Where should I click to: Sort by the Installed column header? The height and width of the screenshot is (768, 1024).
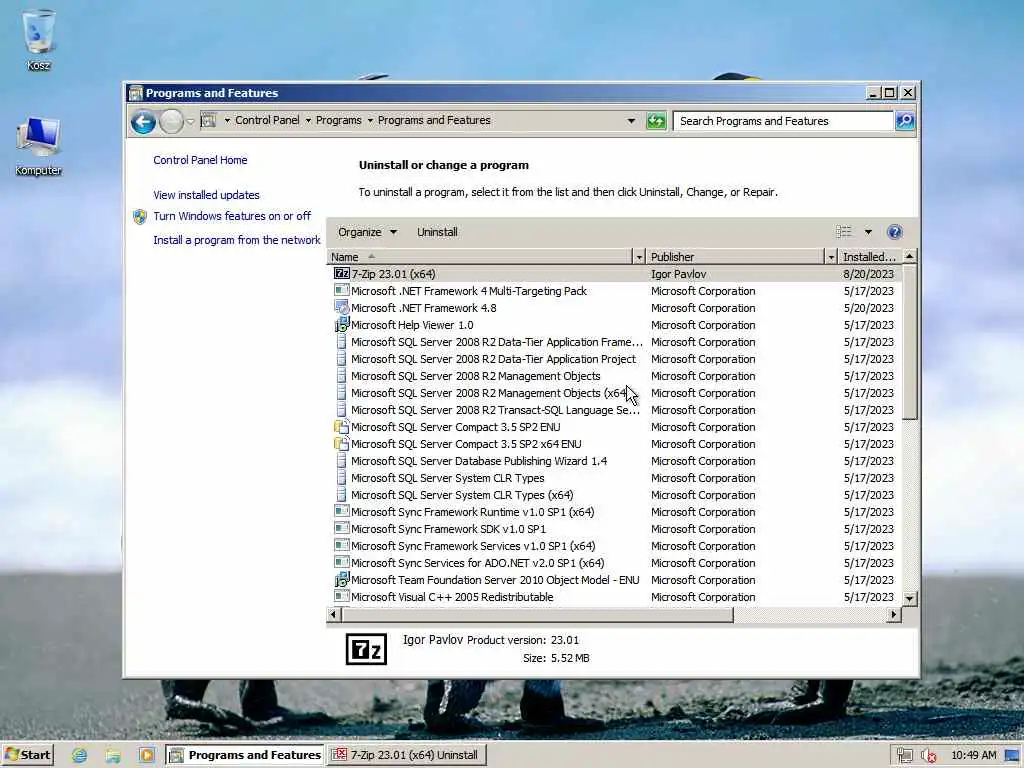(869, 257)
